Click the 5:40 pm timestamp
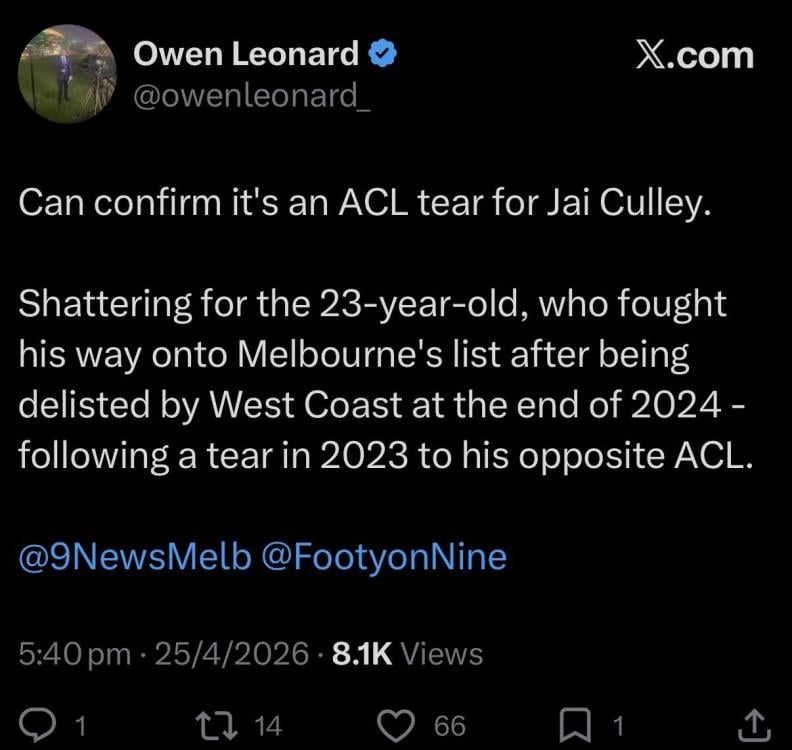 click(75, 654)
